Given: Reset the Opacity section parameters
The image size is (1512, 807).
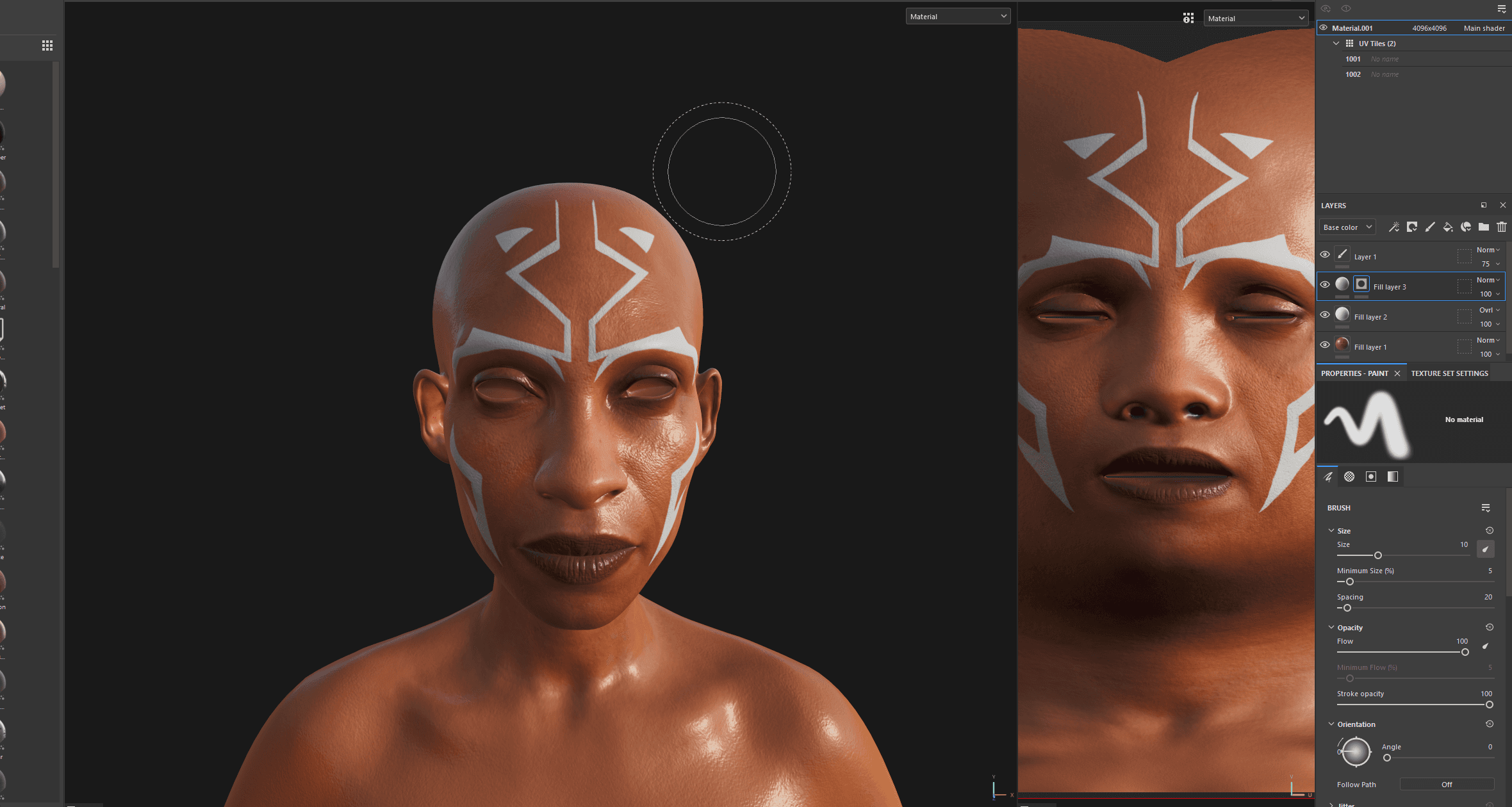Looking at the screenshot, I should coord(1490,627).
